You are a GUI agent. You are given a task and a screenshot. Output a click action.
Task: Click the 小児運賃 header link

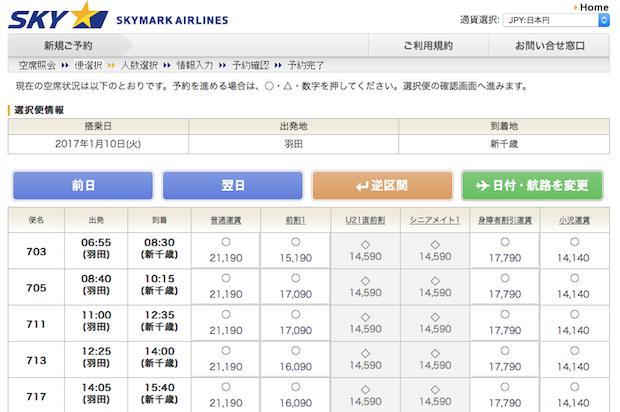573,220
